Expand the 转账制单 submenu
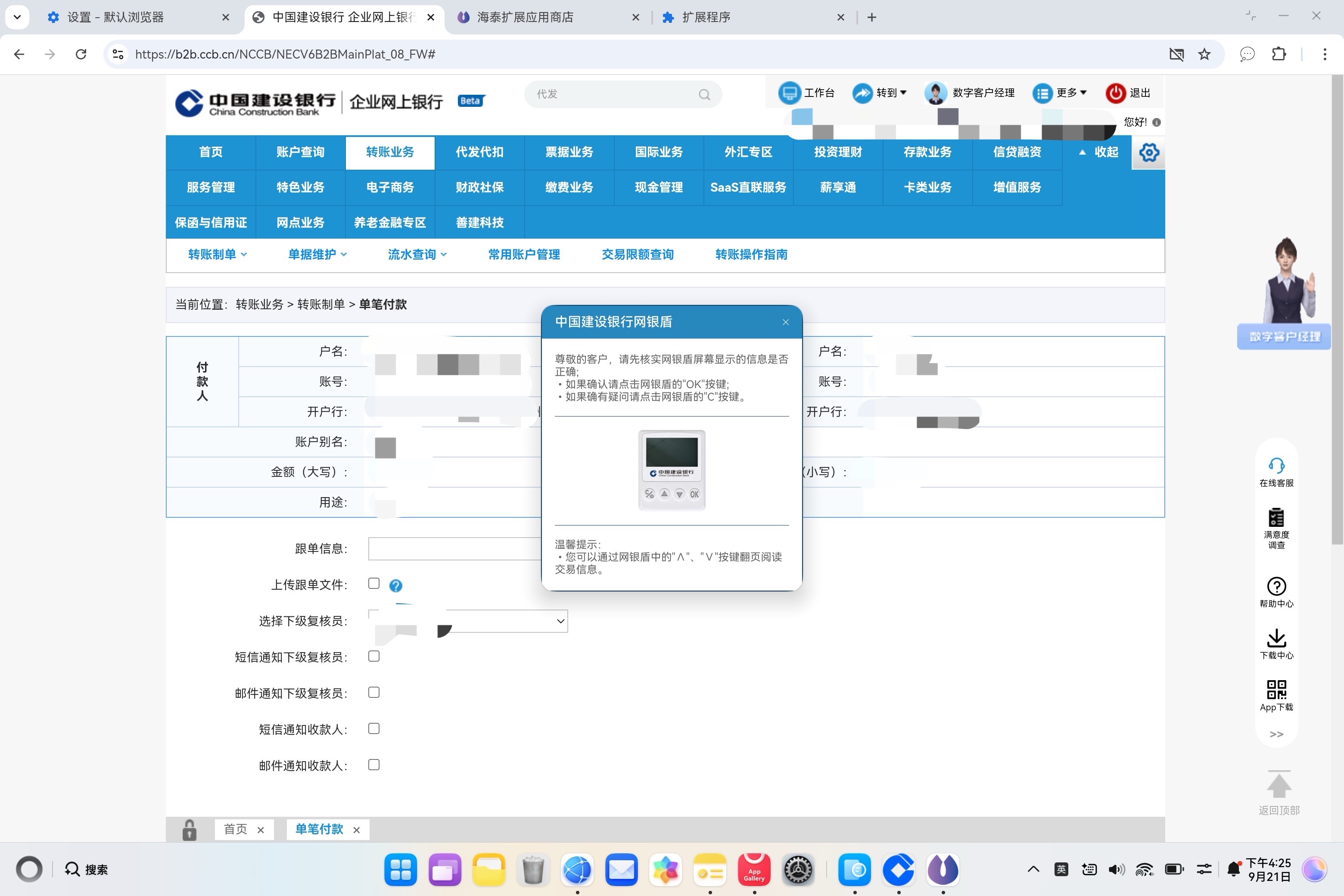The image size is (1344, 896). [217, 255]
